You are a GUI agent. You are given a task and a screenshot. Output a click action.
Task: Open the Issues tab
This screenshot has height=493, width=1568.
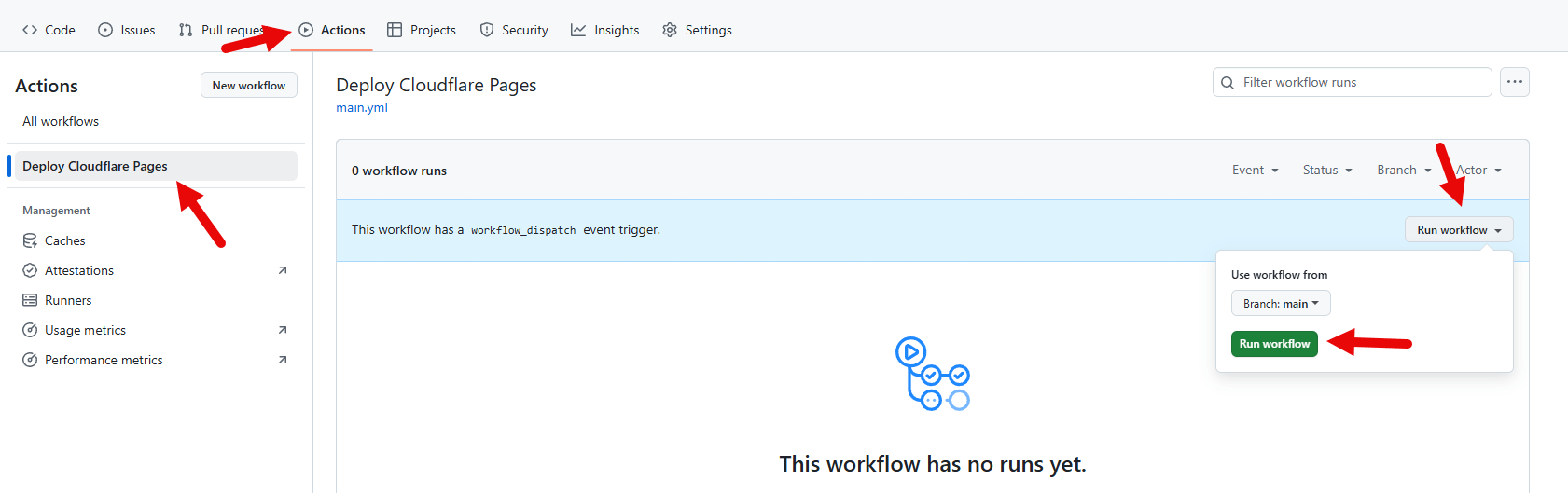tap(127, 30)
